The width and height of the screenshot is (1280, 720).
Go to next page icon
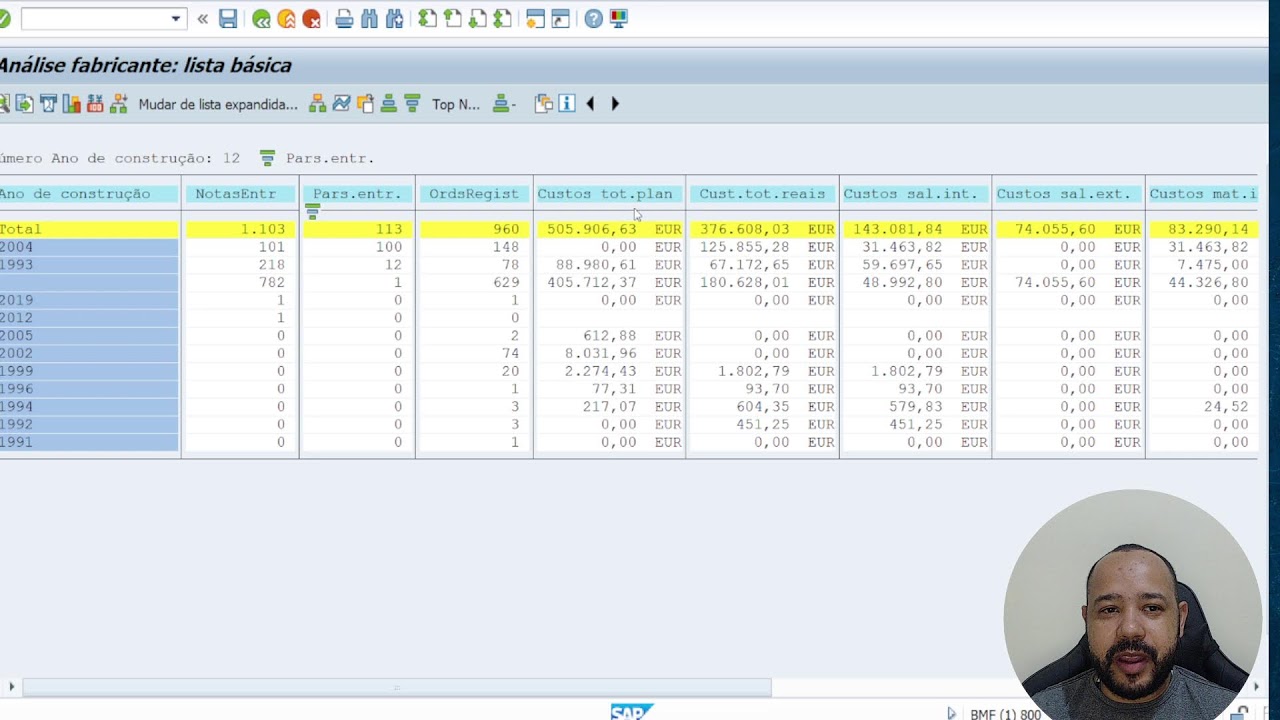(477, 19)
